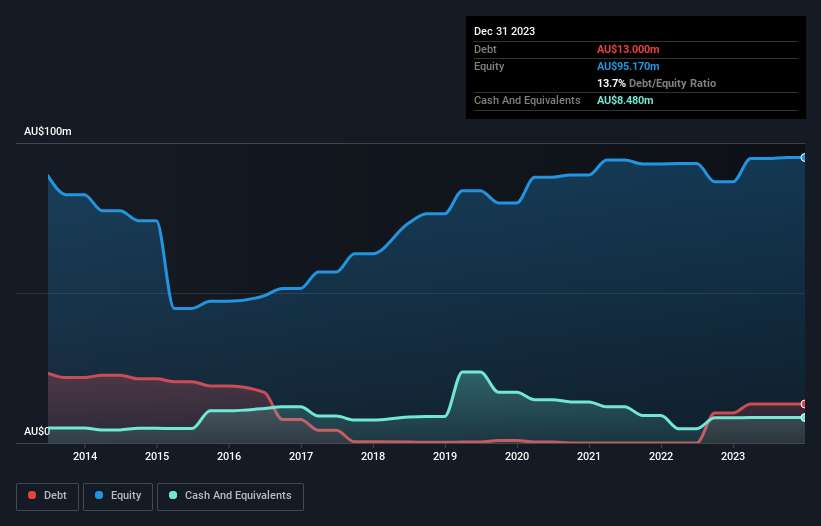Click the AU$0 y-axis label
Screen dimensions: 821x526
click(x=37, y=431)
